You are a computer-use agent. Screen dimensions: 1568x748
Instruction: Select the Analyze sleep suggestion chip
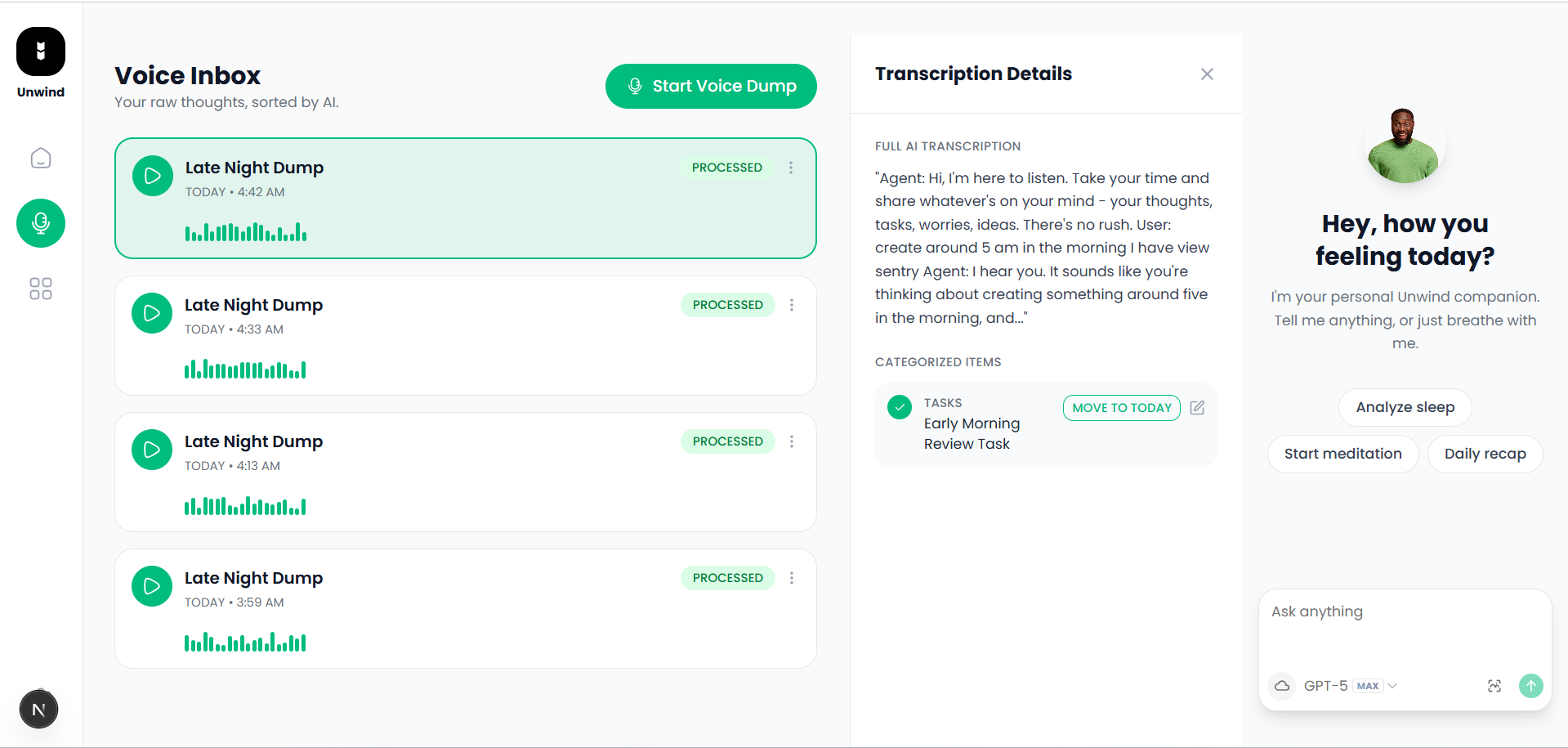pos(1405,407)
